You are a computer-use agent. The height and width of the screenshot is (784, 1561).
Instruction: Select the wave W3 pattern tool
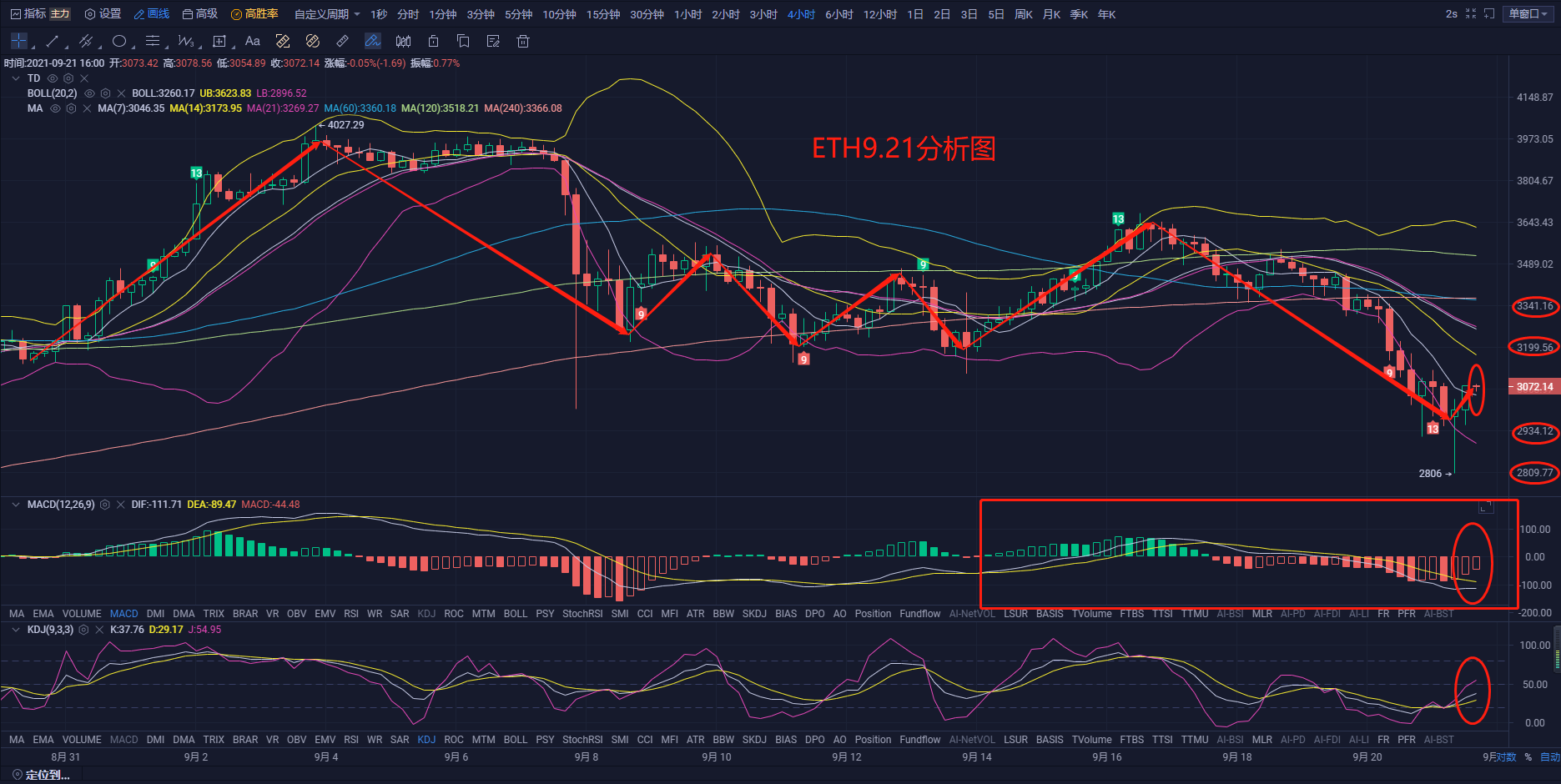pos(185,41)
